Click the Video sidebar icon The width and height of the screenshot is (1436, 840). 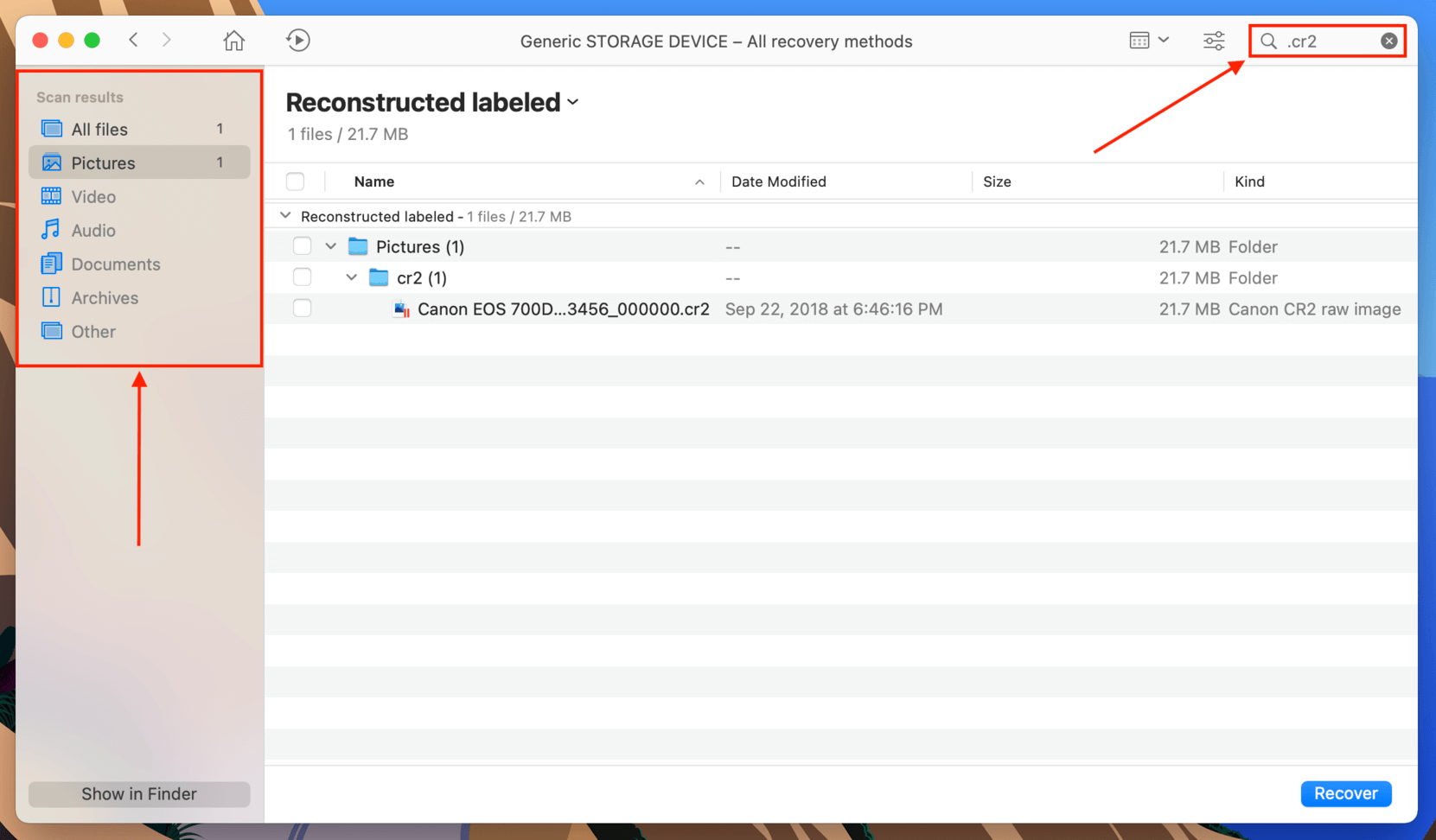coord(52,196)
